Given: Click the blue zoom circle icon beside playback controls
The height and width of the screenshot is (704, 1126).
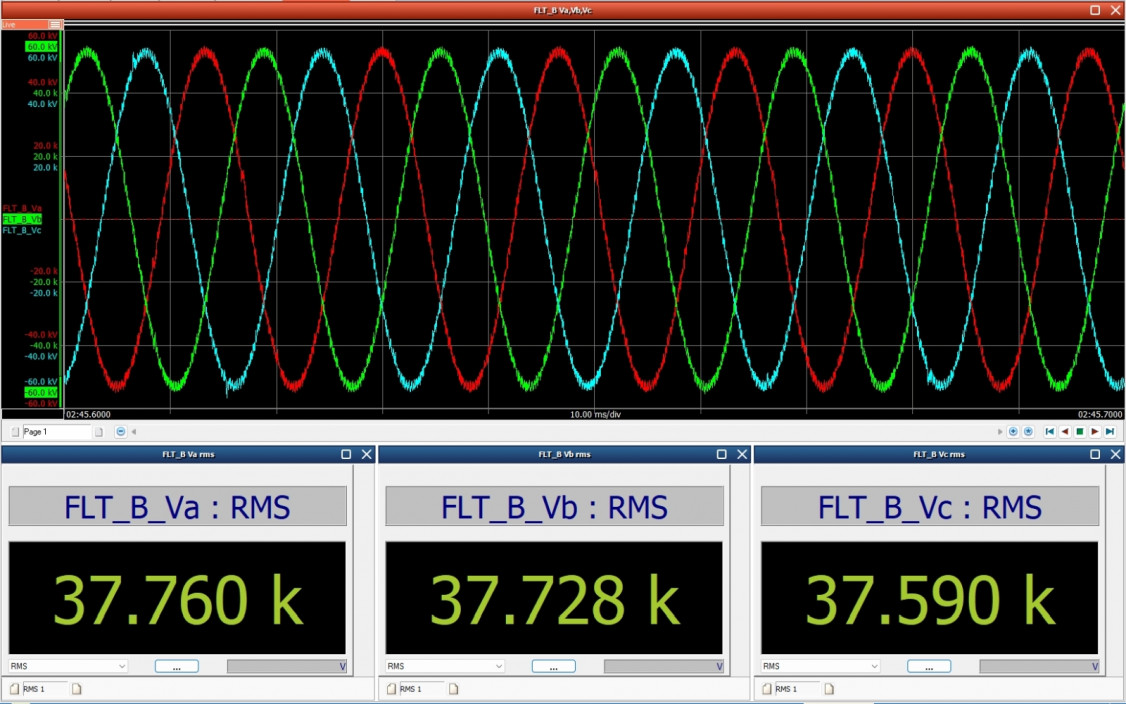Looking at the screenshot, I should 1014,431.
